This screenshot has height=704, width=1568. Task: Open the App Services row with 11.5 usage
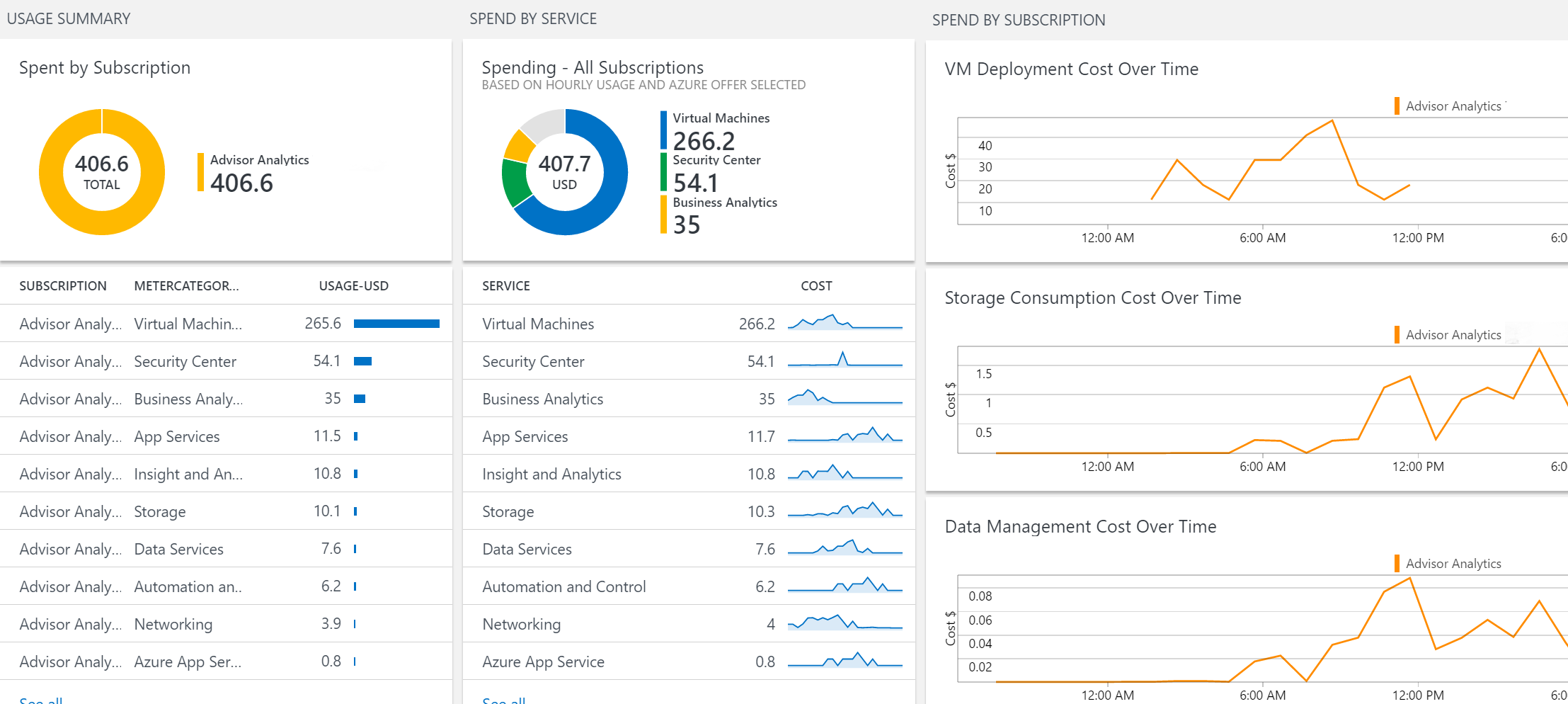click(226, 436)
